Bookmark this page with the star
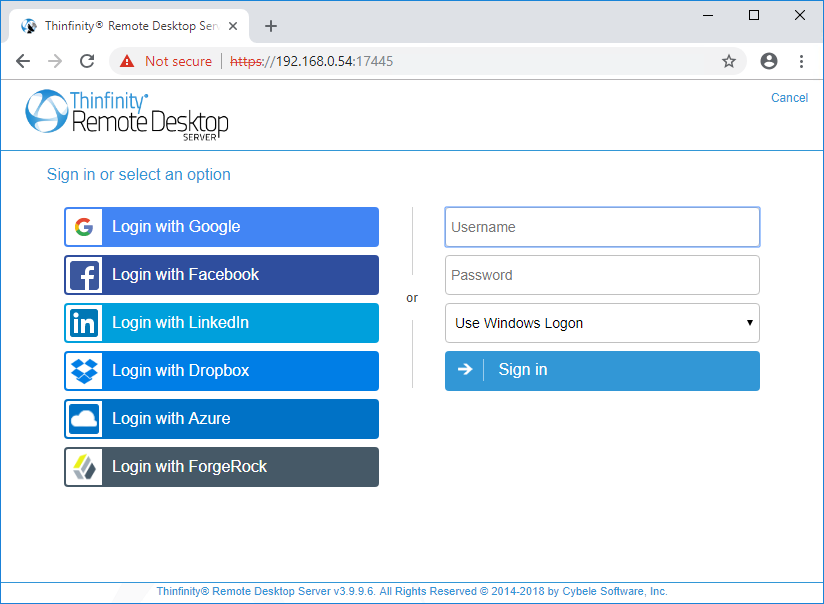 point(728,62)
